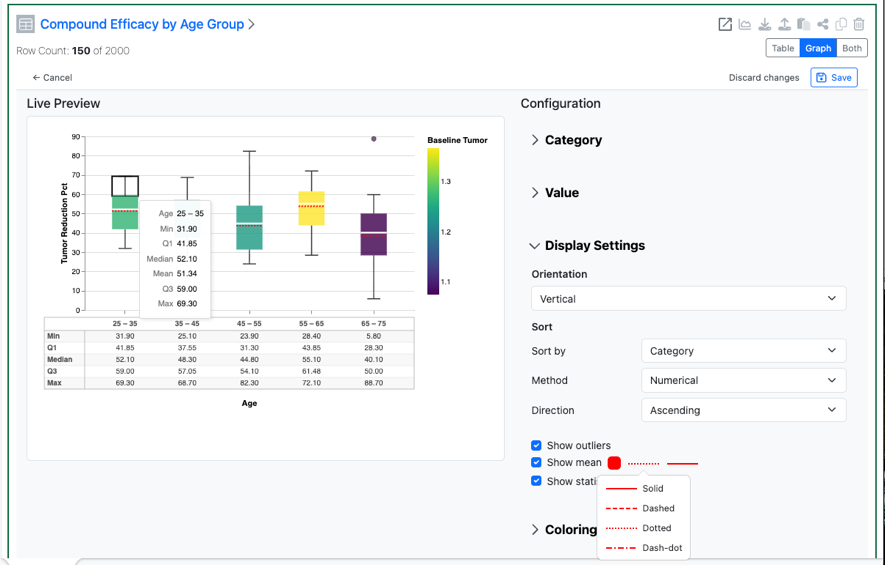Open view in new window icon
This screenshot has height=565, width=885.
725,24
